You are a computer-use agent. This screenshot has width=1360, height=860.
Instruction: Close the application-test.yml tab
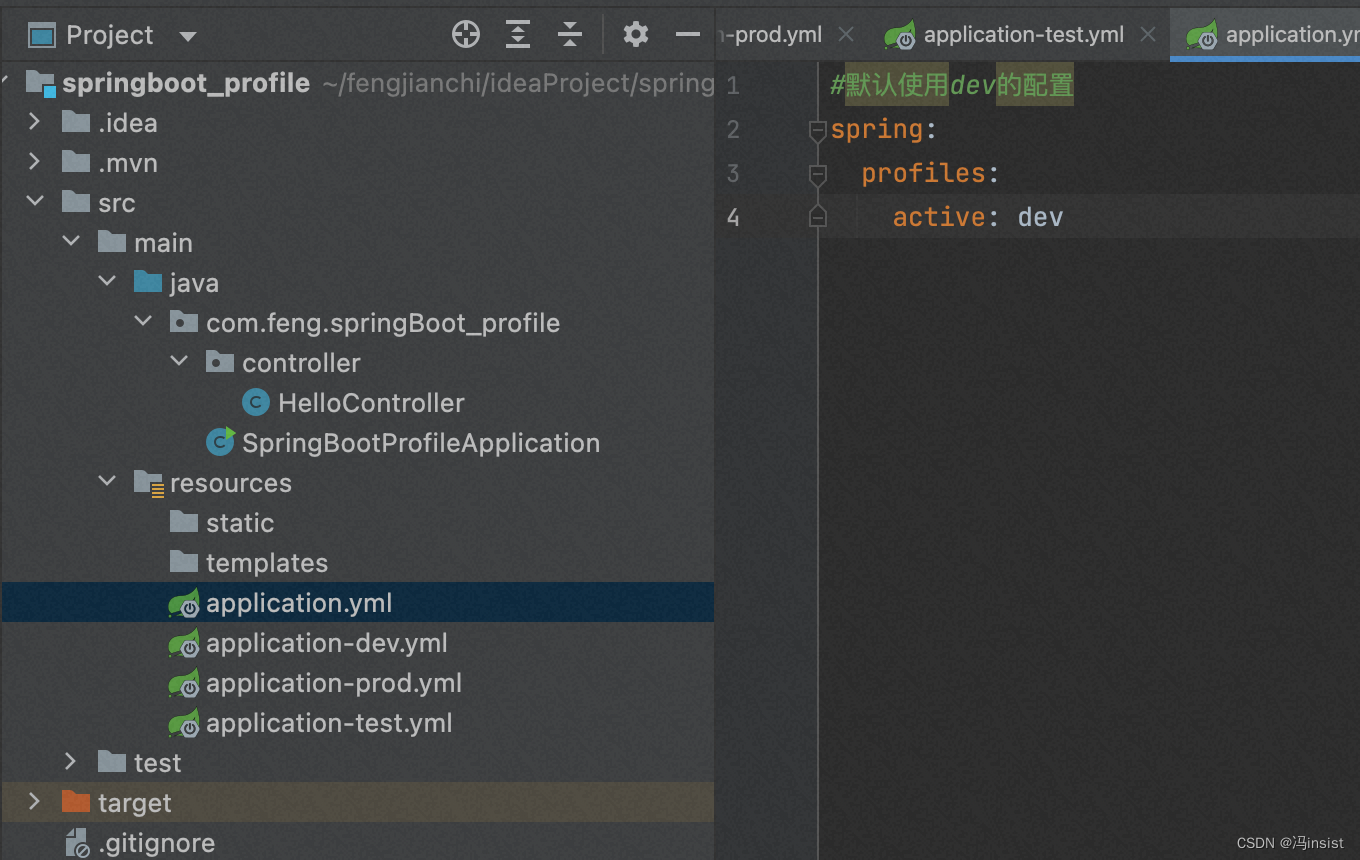[1148, 35]
